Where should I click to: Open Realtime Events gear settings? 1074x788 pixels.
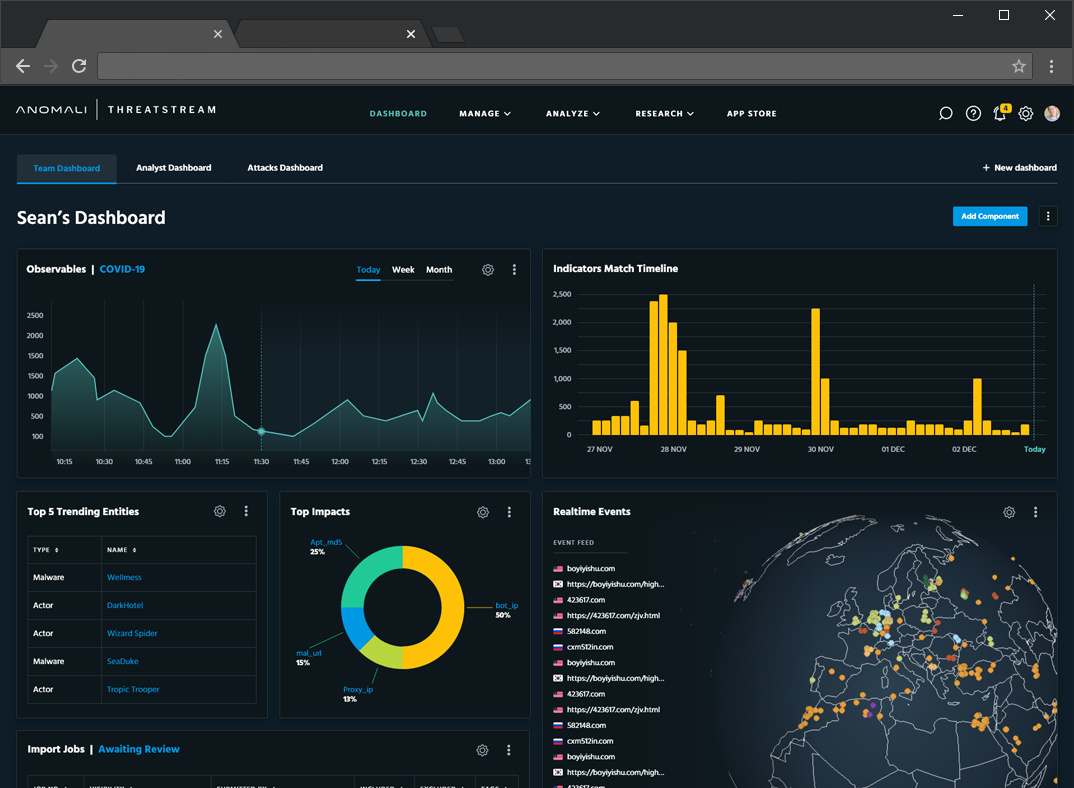1009,512
